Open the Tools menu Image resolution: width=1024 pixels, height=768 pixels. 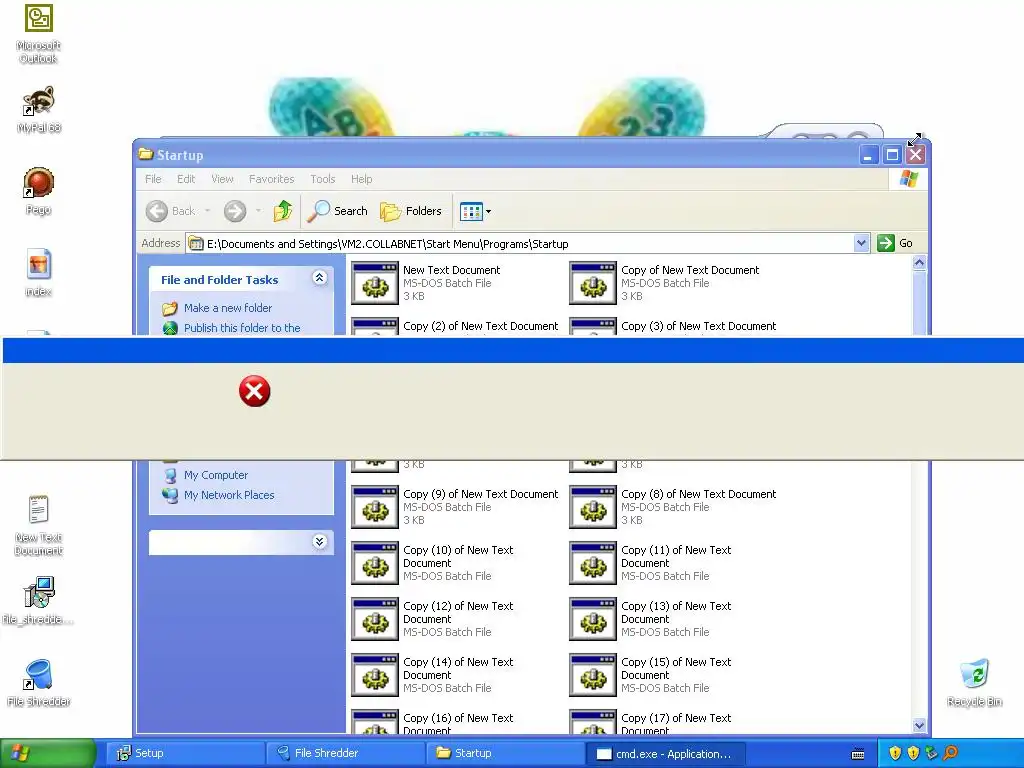(323, 179)
